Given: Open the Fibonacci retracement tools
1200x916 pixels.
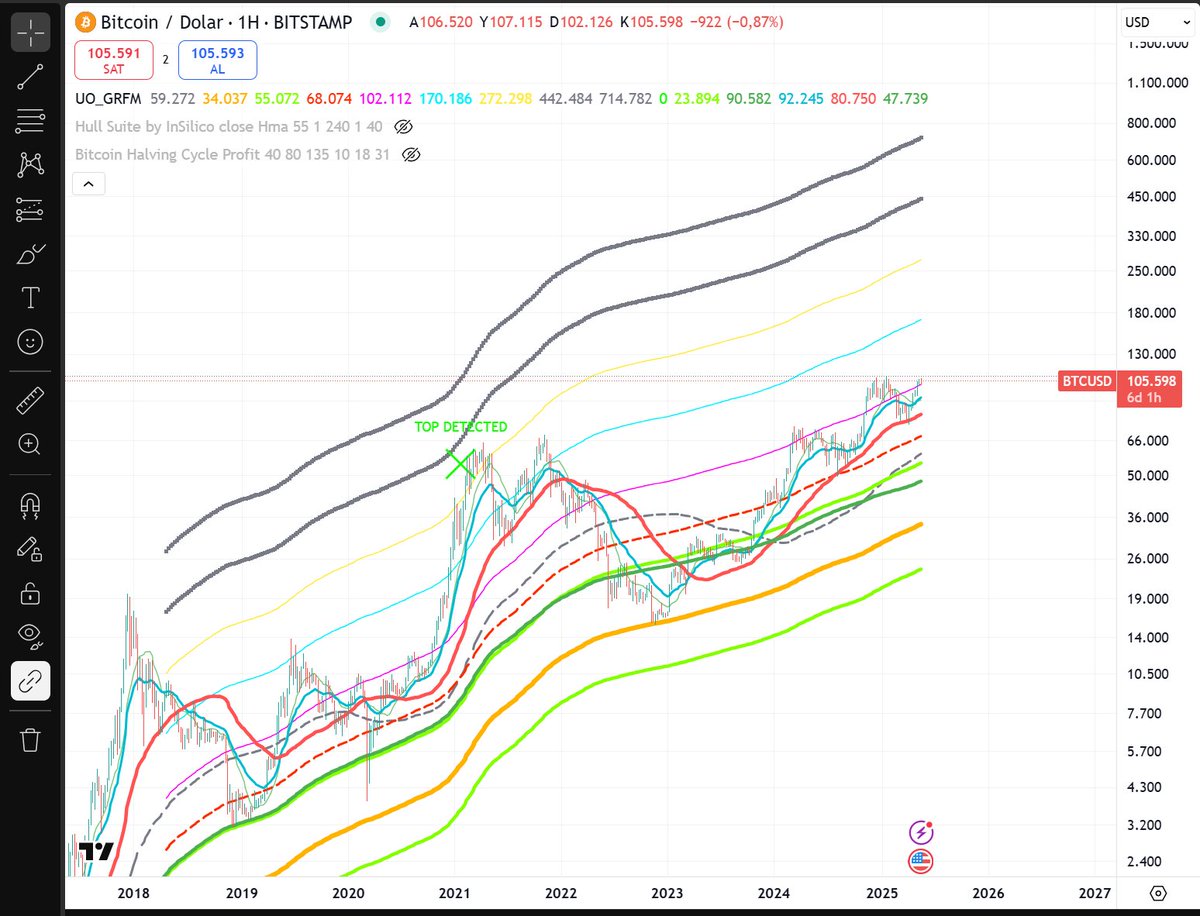Looking at the screenshot, I should 31,121.
